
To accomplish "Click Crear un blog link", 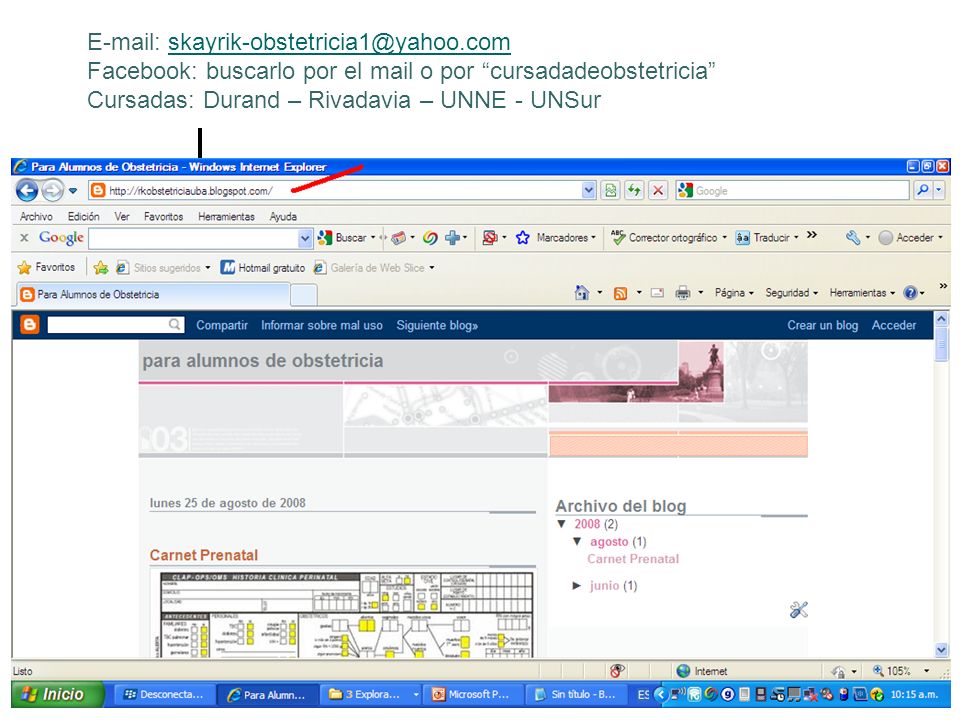I will coord(822,325).
